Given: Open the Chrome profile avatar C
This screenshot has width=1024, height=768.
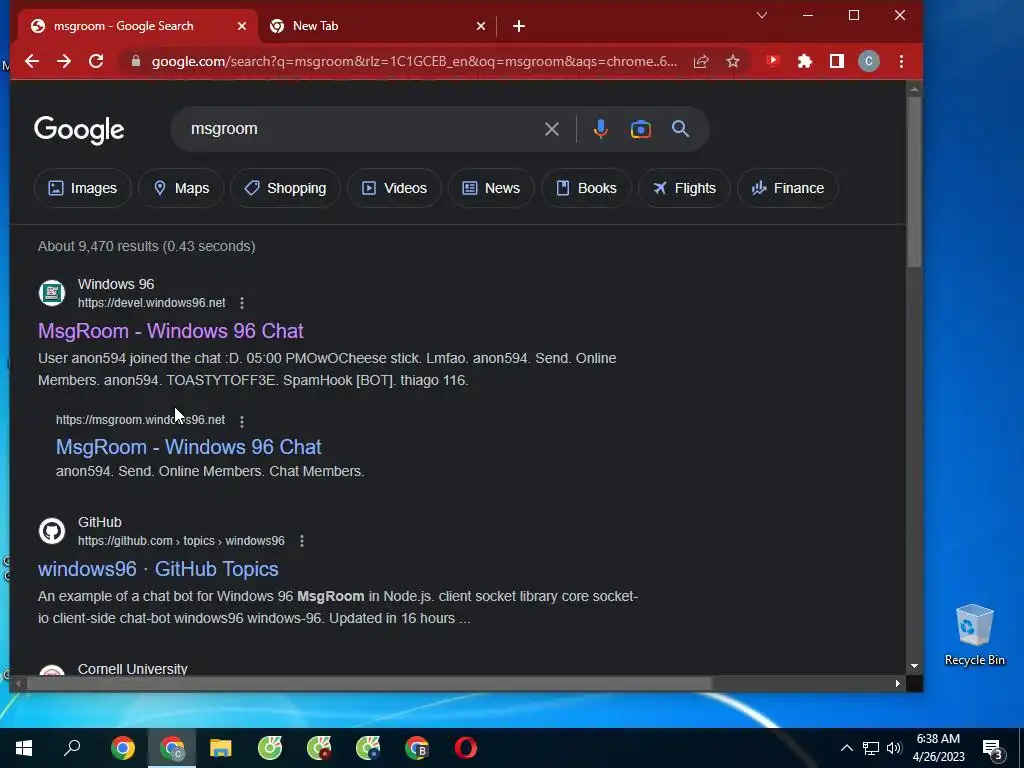Looking at the screenshot, I should pos(869,61).
